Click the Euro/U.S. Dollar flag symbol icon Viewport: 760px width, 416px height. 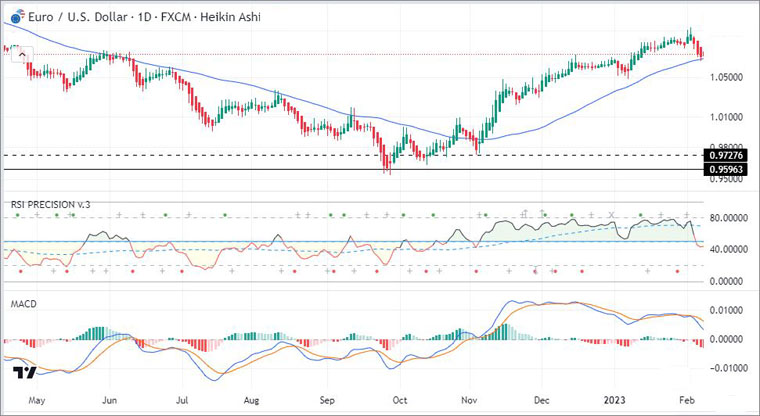[18, 16]
